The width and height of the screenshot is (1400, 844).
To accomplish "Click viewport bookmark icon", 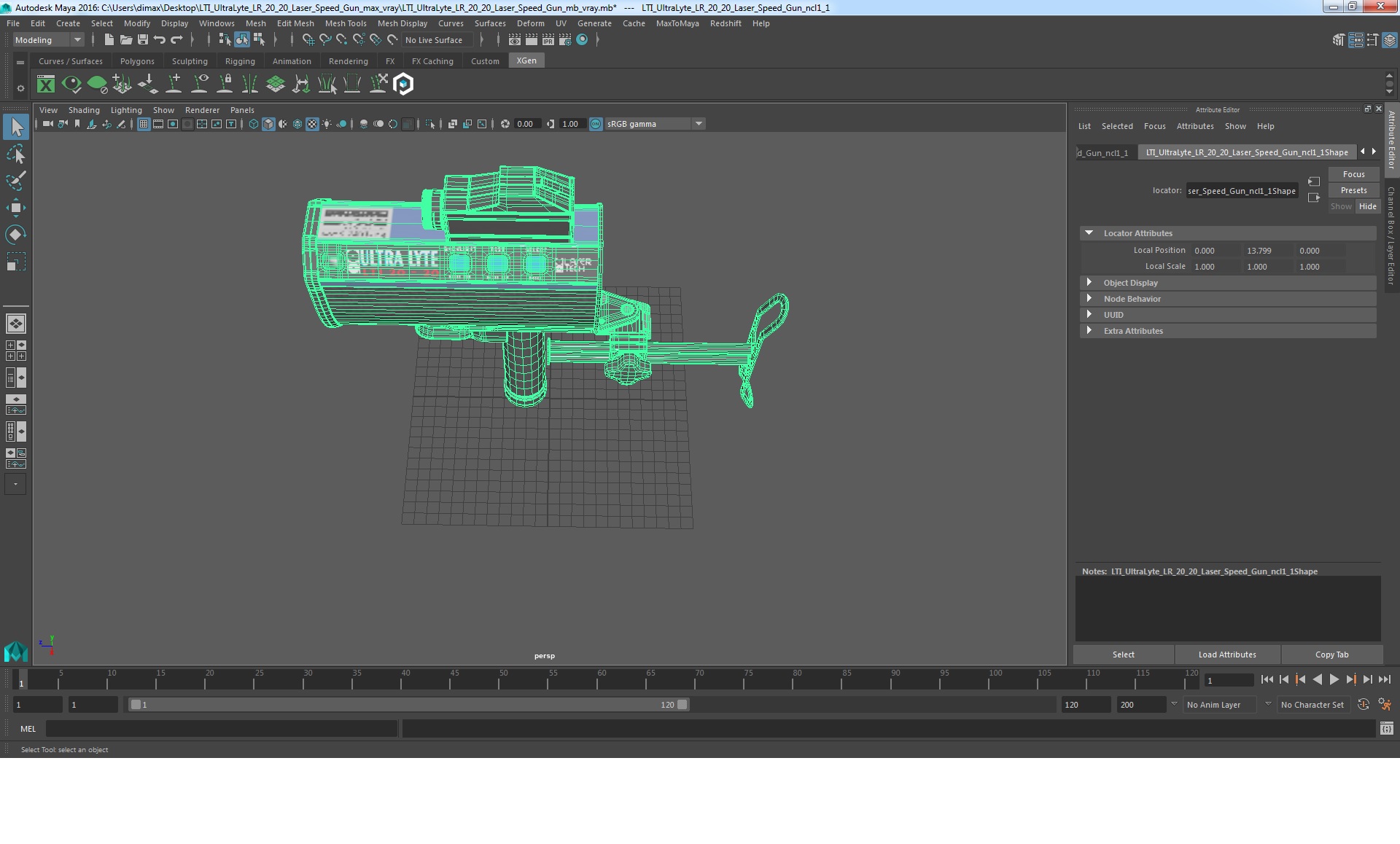I will tap(77, 124).
